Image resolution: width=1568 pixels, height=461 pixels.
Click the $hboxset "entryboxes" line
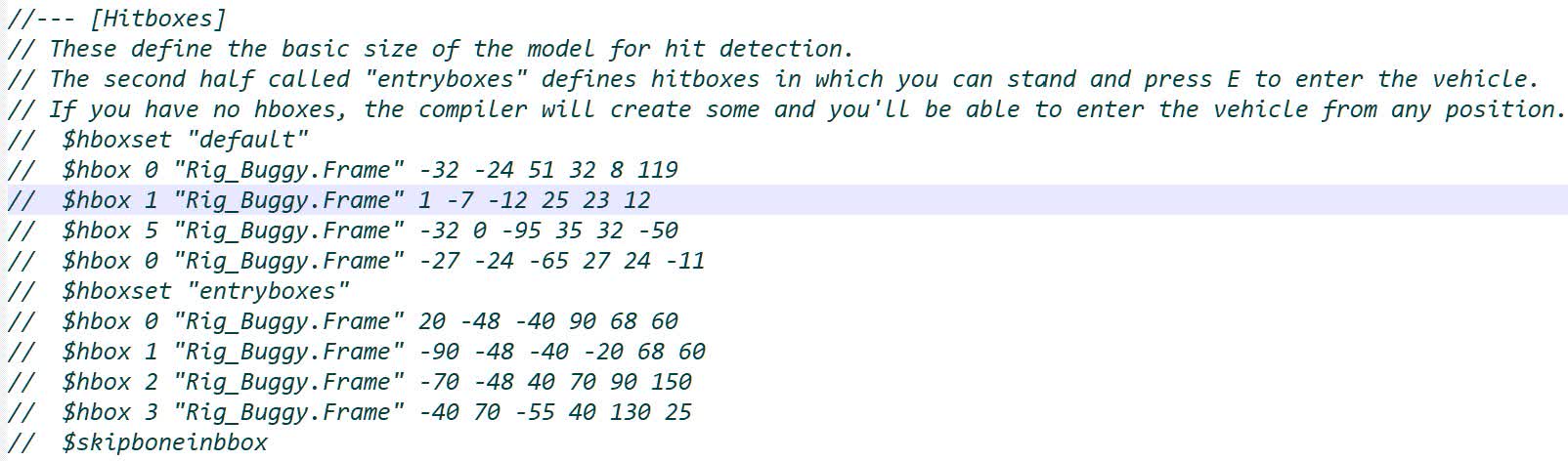(205, 291)
